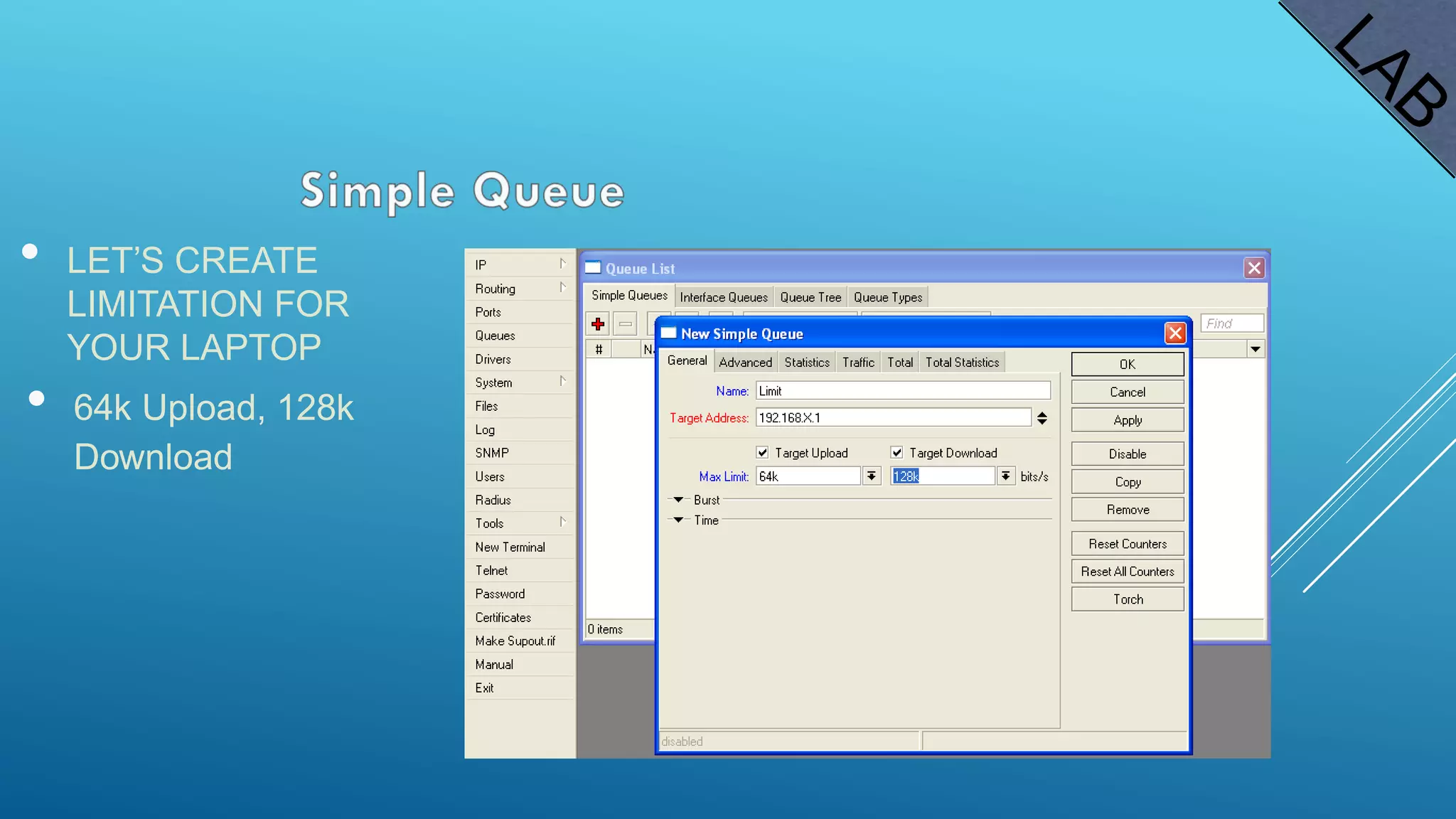The image size is (1456, 819).
Task: Click the Name input field
Action: (x=903, y=391)
